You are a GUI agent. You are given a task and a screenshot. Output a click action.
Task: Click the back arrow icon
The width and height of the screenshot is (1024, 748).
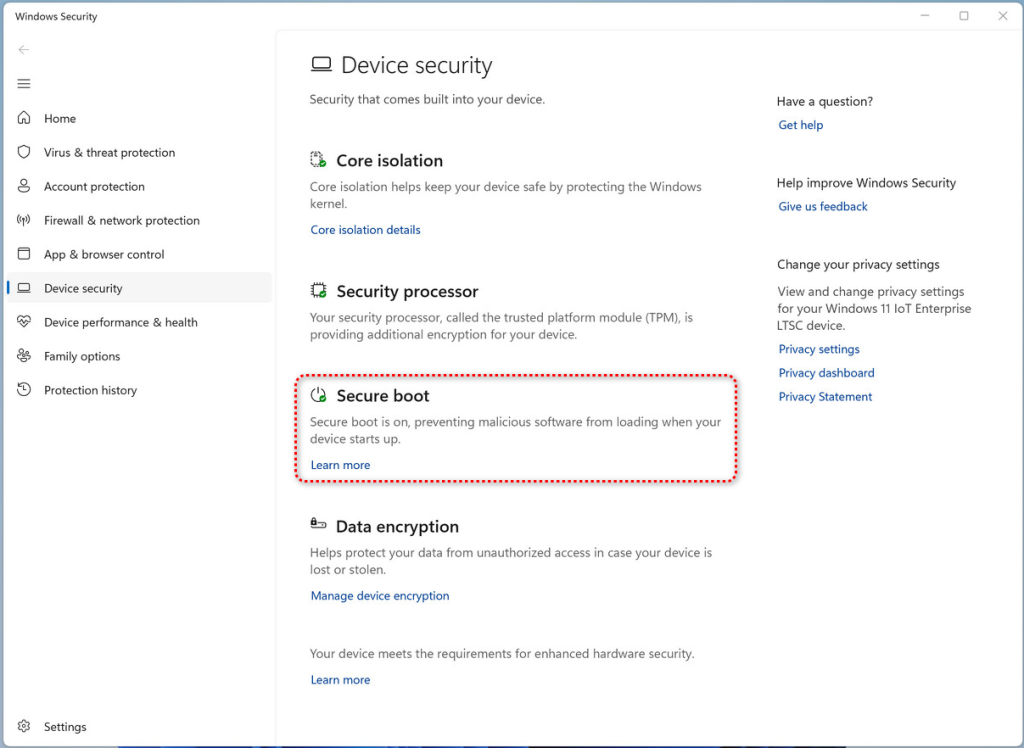24,50
